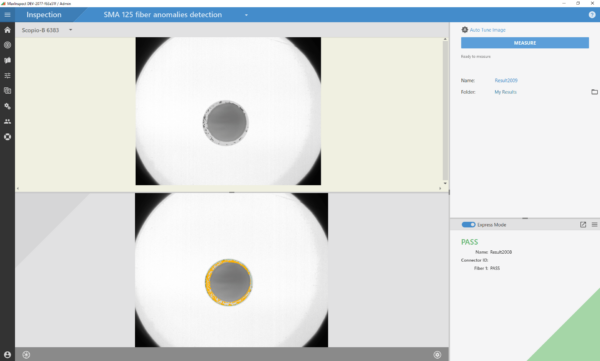Expand the Scopio-B 6383 device dropdown
Screen dimensions: 600x361
point(70,30)
